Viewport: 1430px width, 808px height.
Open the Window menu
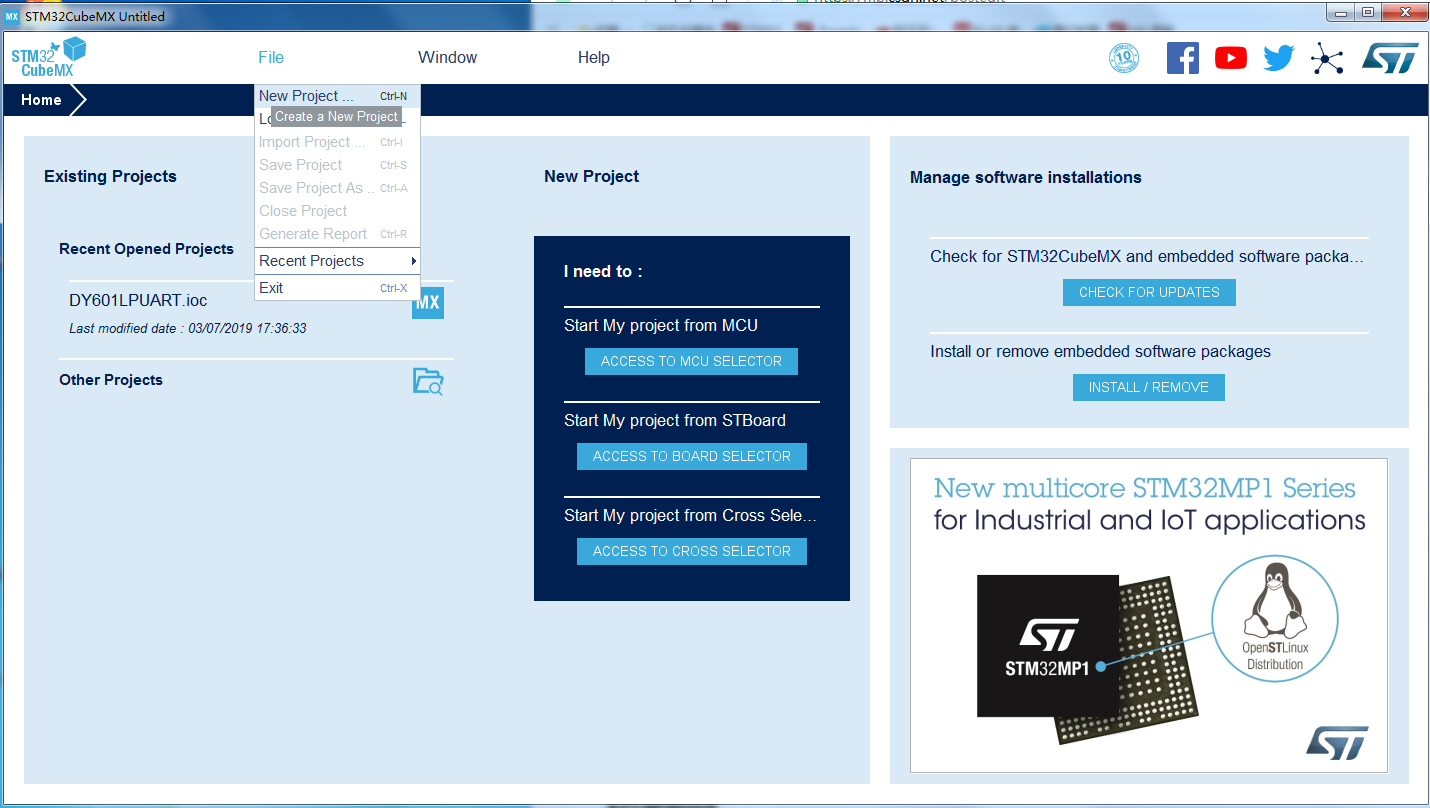point(447,58)
